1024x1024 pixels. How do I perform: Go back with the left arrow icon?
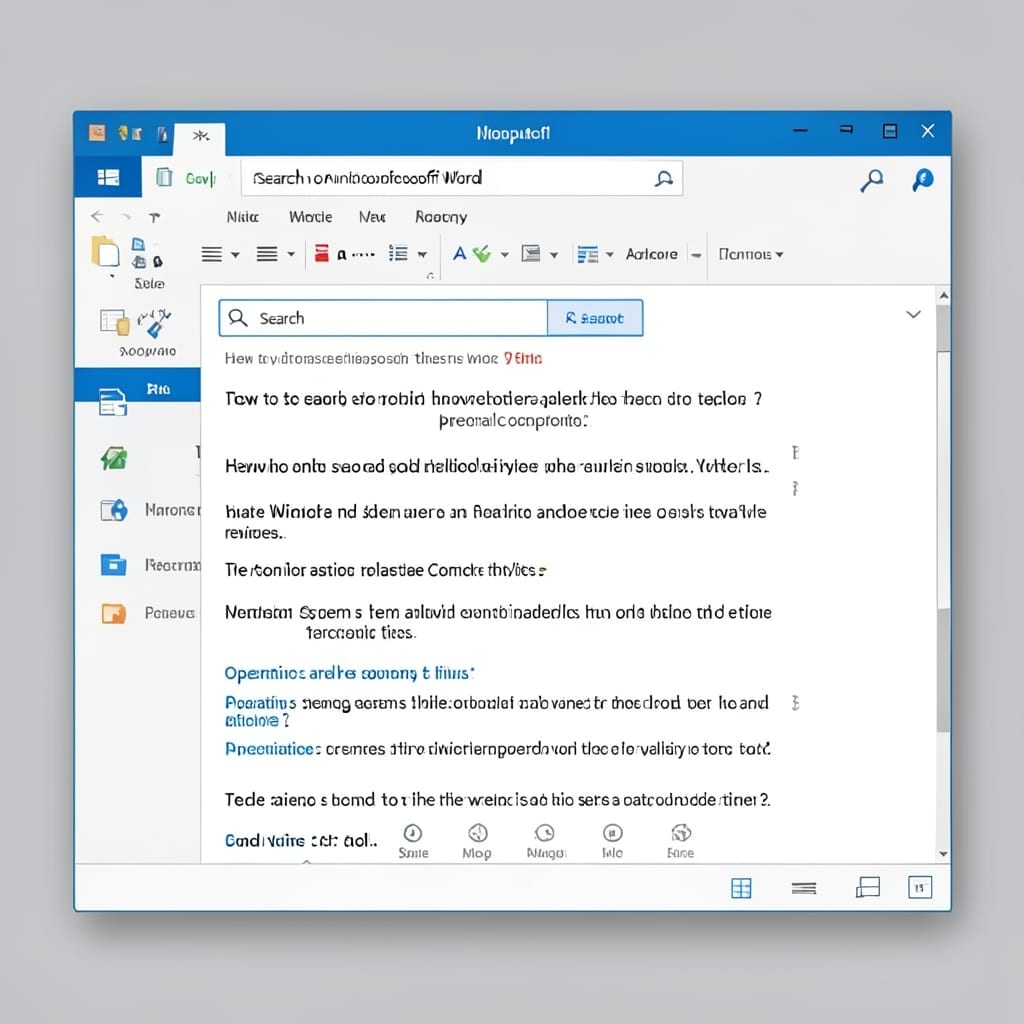[x=97, y=216]
